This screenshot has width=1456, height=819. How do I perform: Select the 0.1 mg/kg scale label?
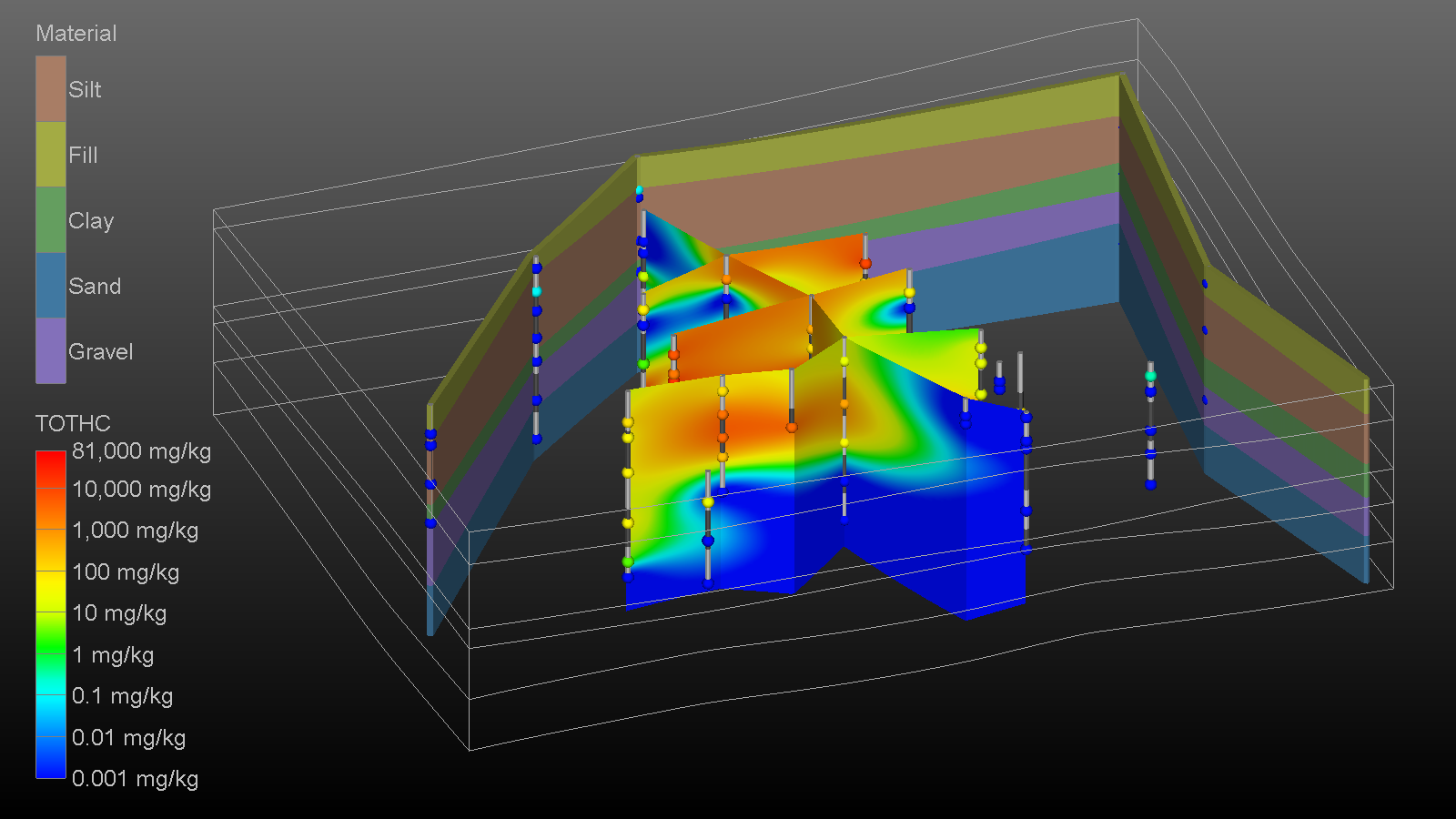point(122,696)
